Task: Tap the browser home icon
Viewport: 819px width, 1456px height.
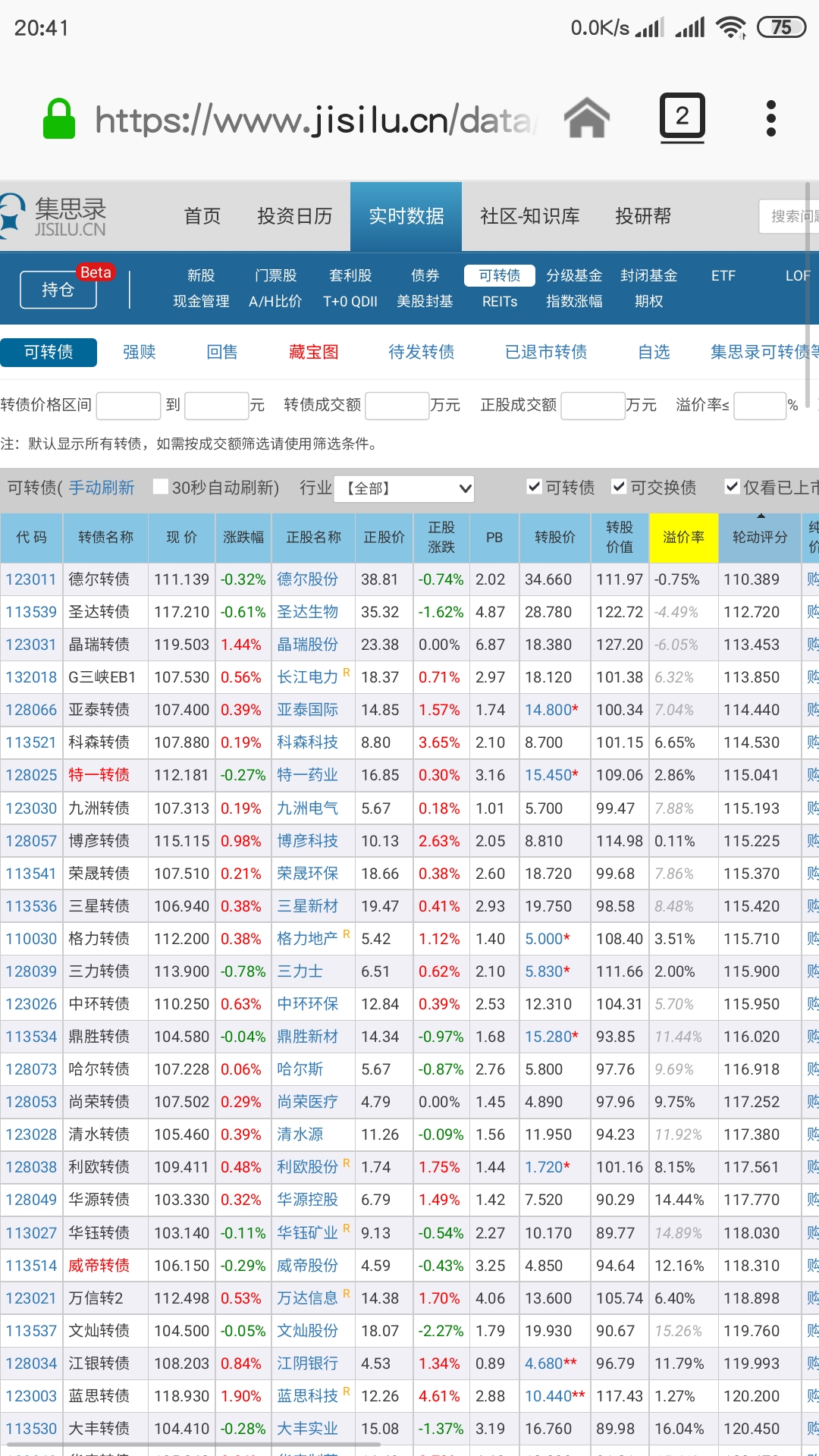Action: [x=586, y=119]
